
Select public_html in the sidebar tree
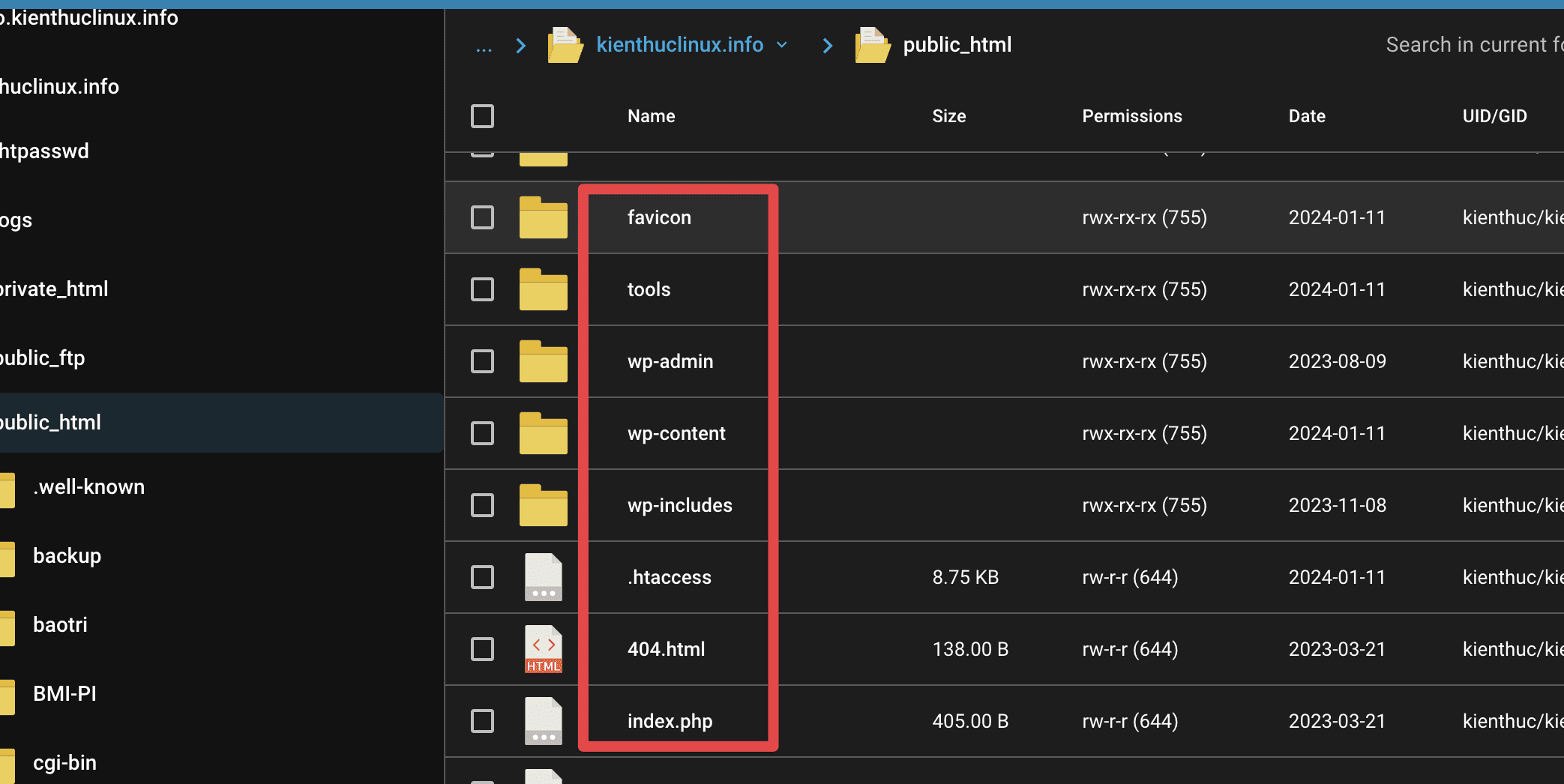point(51,423)
